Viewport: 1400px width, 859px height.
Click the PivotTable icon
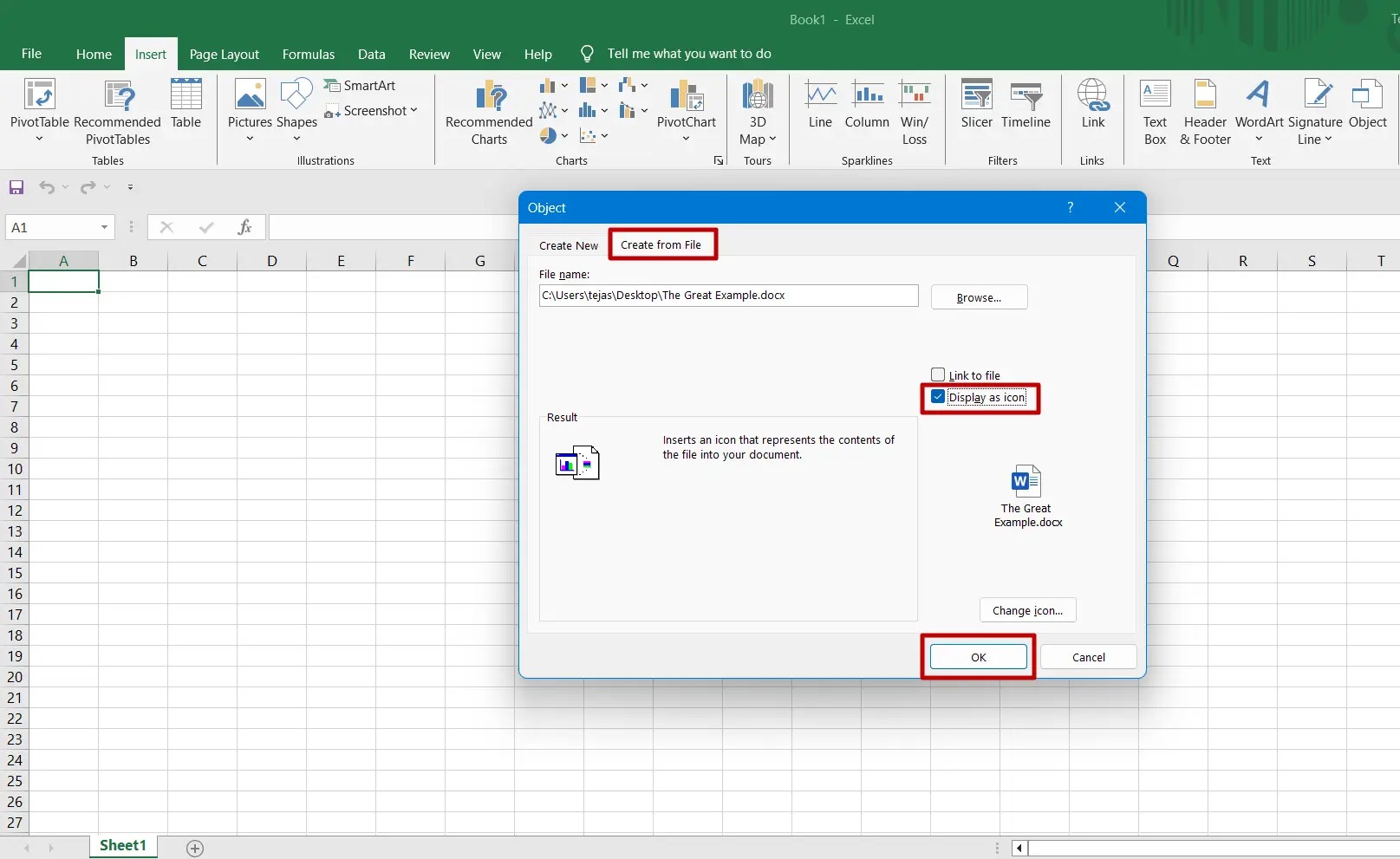pos(39,95)
